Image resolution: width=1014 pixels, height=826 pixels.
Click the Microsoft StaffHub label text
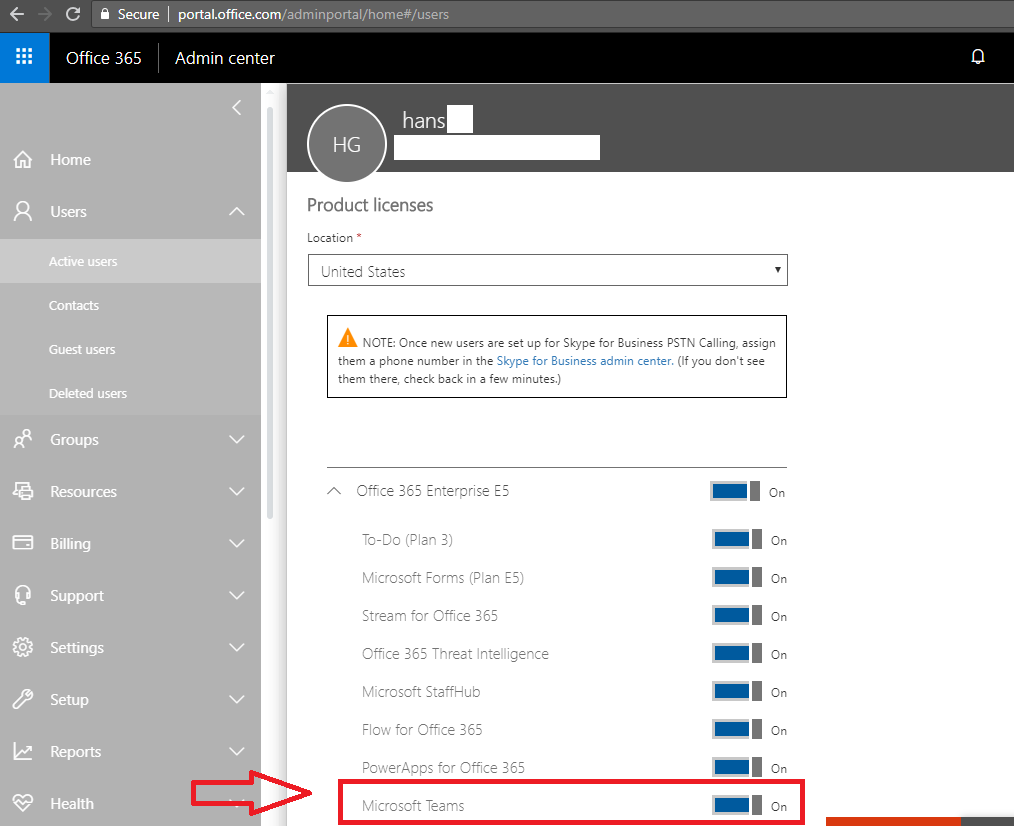pos(421,692)
